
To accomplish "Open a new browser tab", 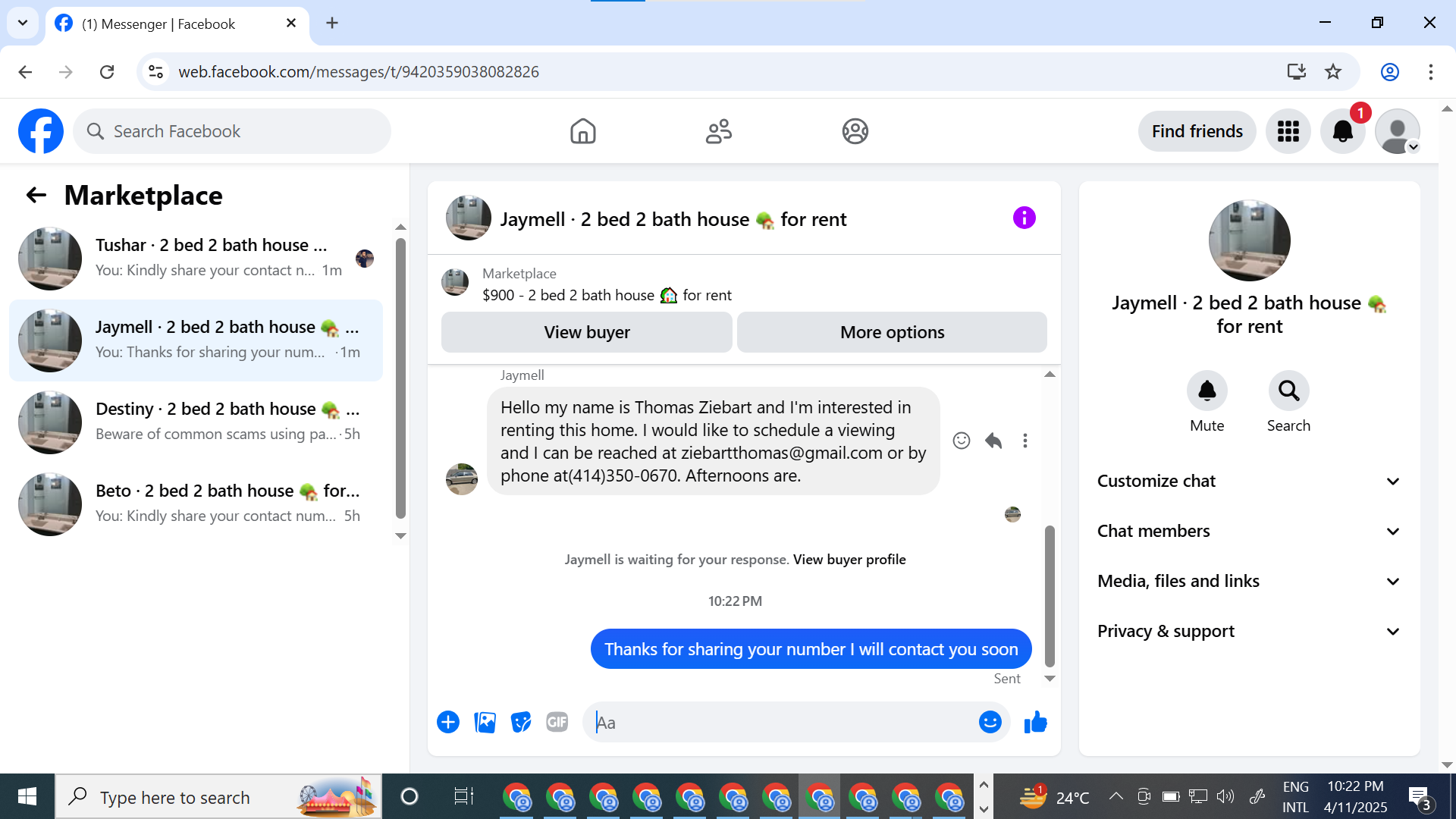I will pos(332,24).
